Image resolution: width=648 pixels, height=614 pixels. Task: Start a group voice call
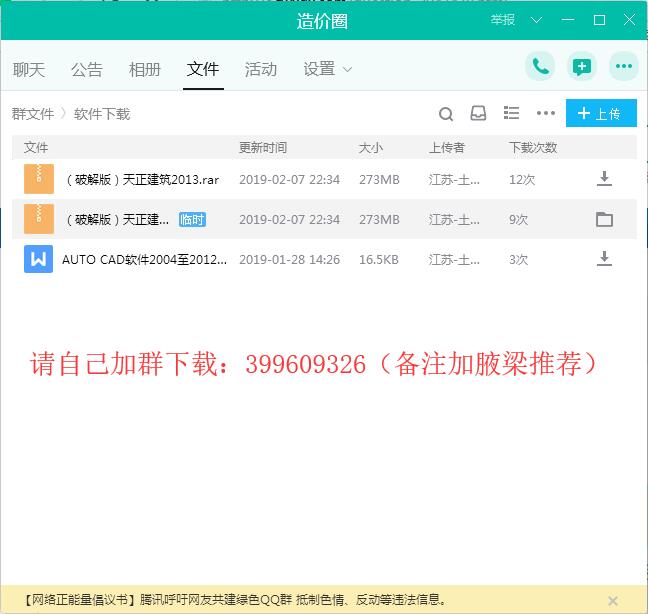click(x=540, y=66)
